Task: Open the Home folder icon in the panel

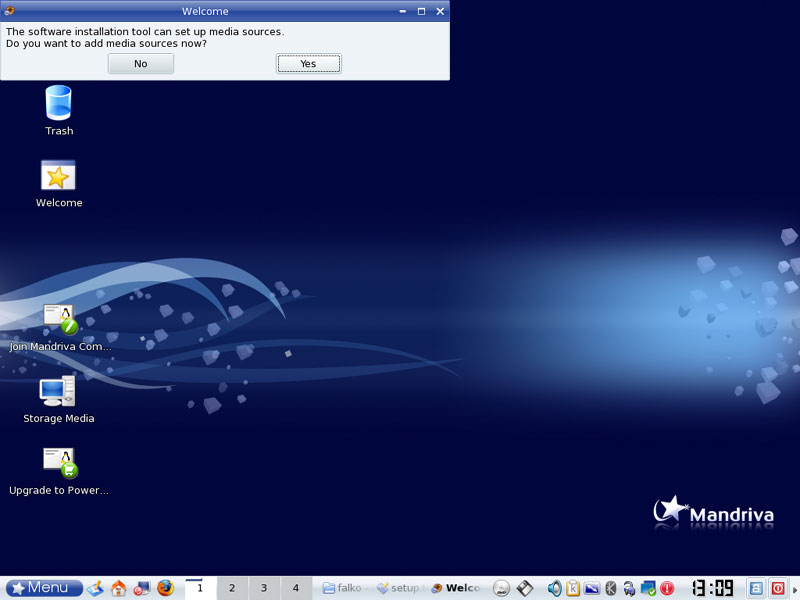Action: coord(118,588)
